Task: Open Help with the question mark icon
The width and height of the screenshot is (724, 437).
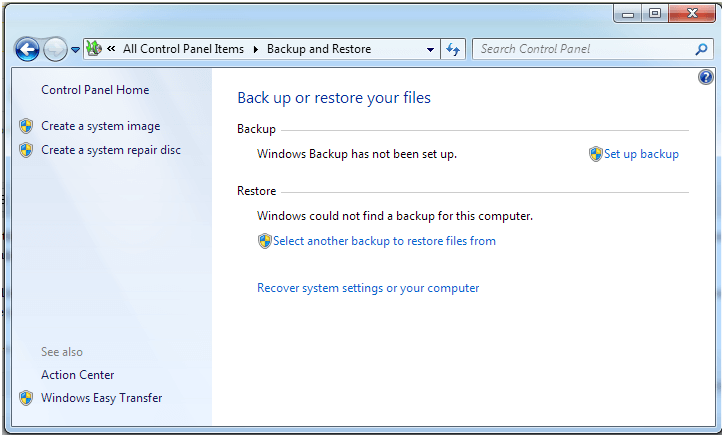Action: 706,77
